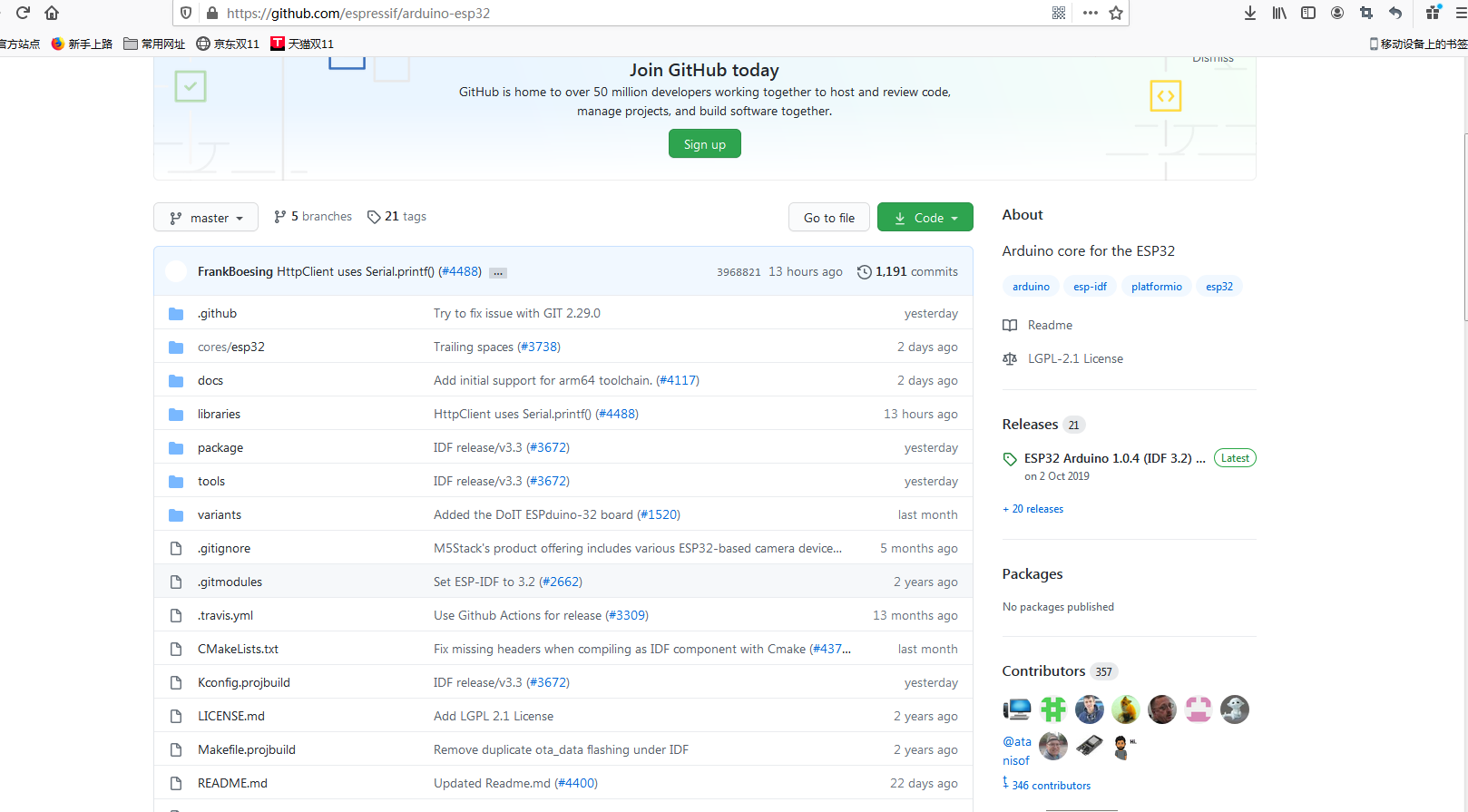Open page actions three-dot menu in address bar
The image size is (1468, 812).
1091,13
